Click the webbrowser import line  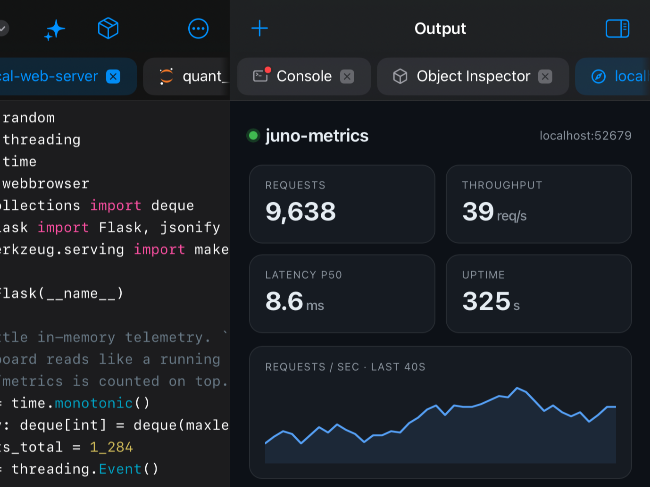pos(45,184)
